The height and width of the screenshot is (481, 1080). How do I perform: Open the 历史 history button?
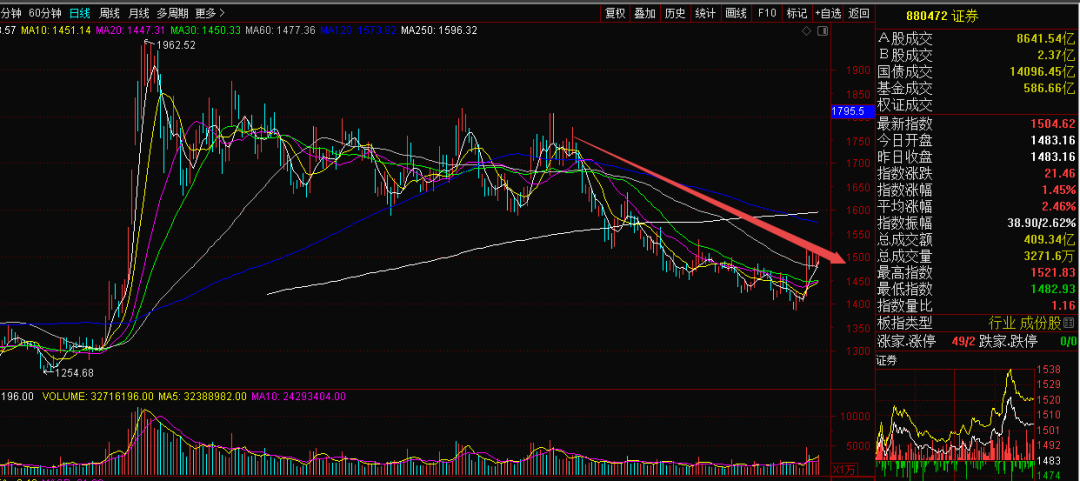[676, 12]
